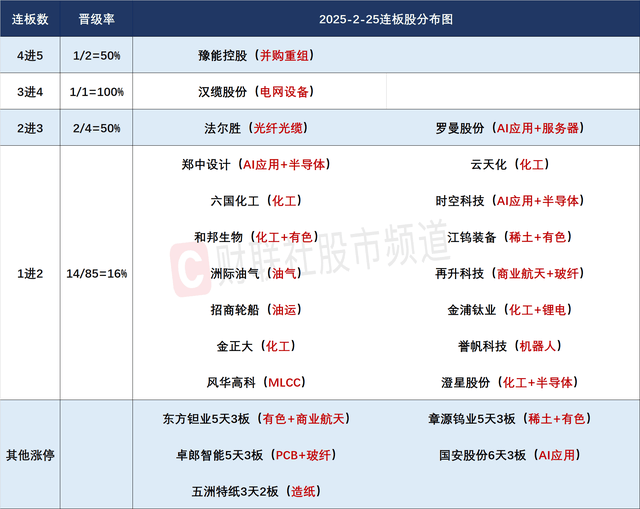This screenshot has height=509, width=640.
Task: Click the 14/85=16% promotion rate cell
Action: tap(97, 273)
